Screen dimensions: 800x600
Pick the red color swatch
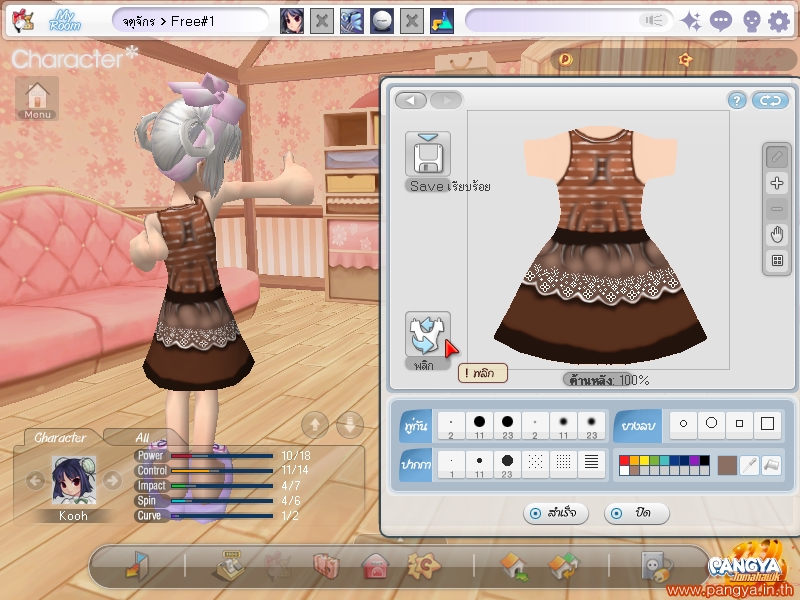pyautogui.click(x=624, y=461)
